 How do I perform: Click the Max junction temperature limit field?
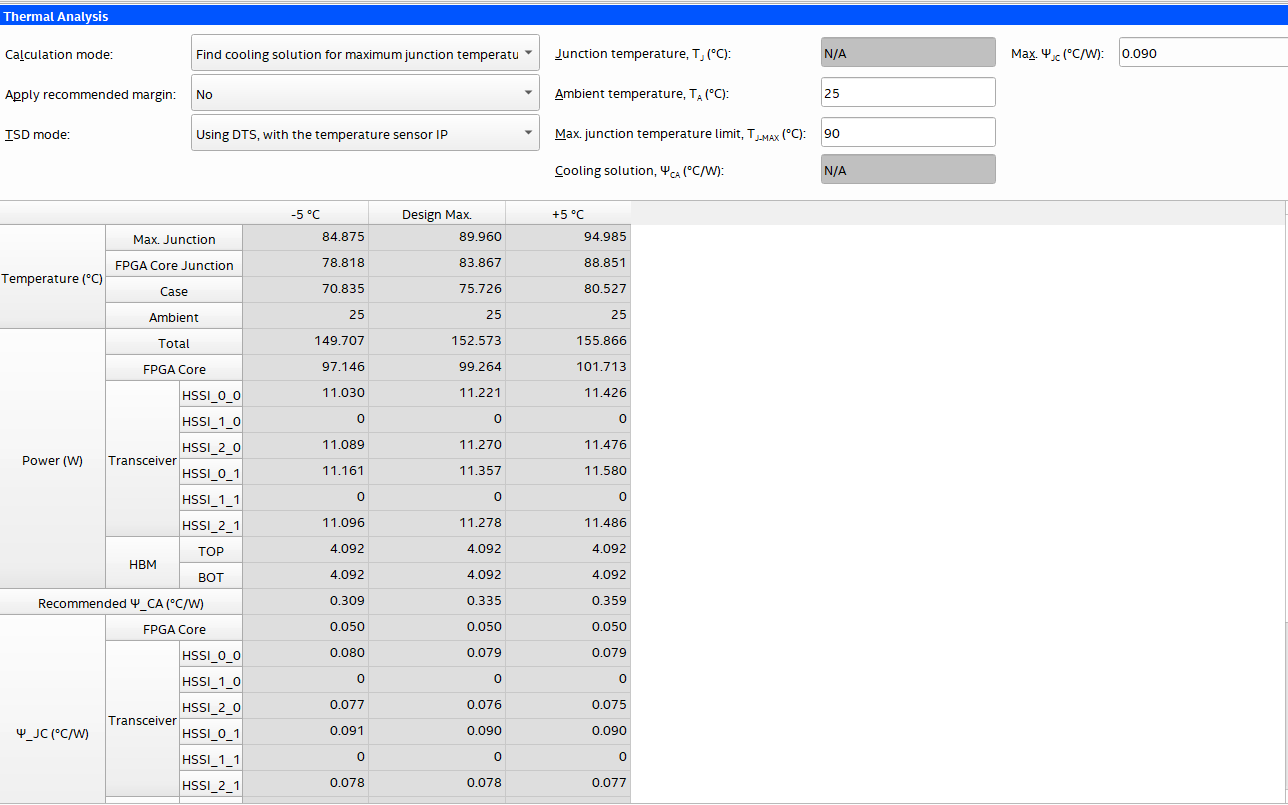[907, 133]
